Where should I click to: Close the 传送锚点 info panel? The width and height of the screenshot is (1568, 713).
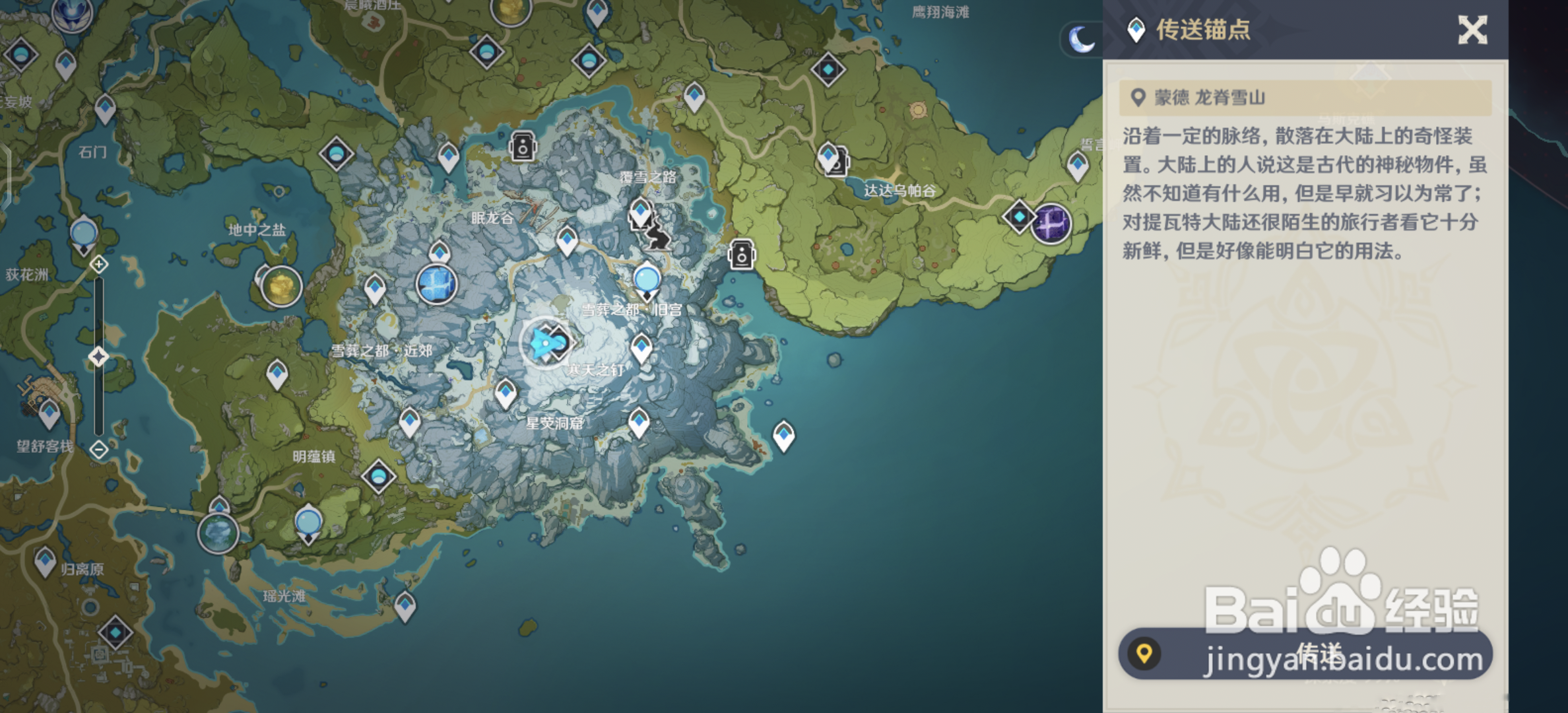[x=1472, y=30]
